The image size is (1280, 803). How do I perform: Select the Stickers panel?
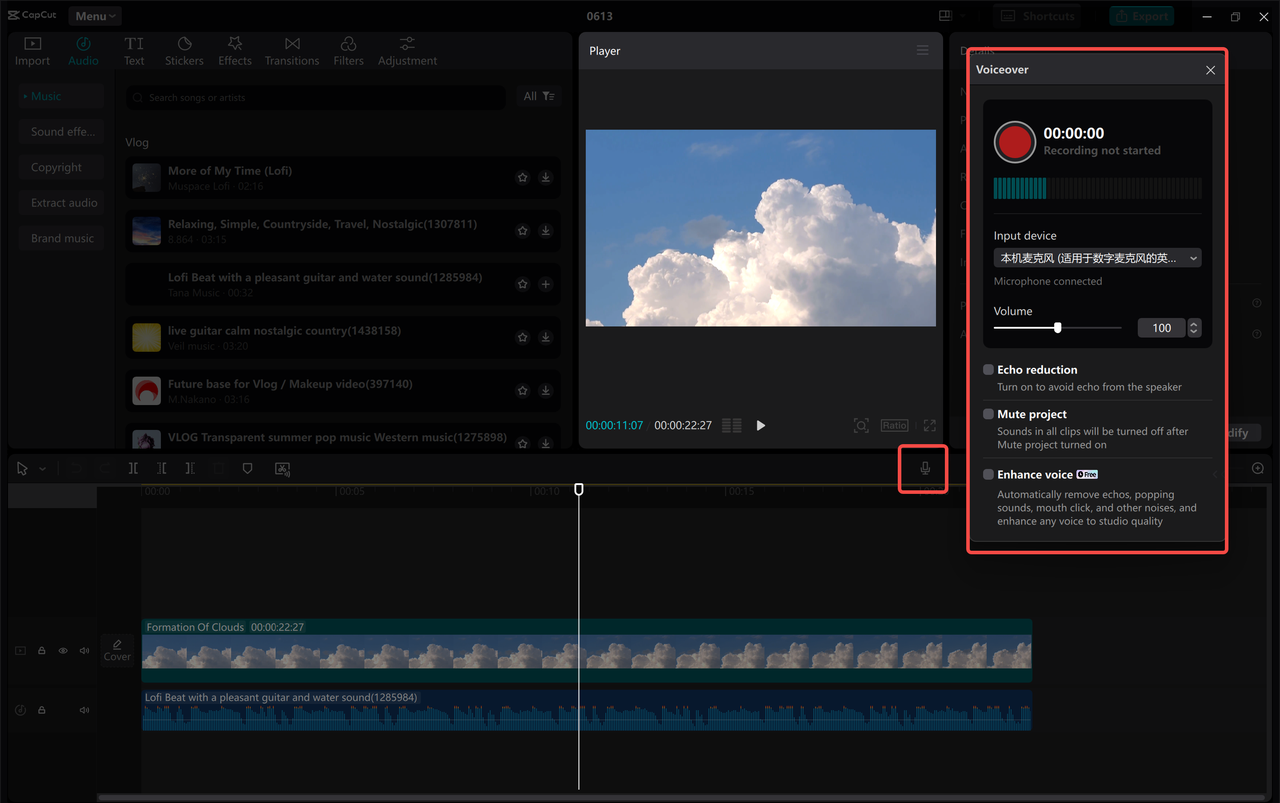[184, 50]
